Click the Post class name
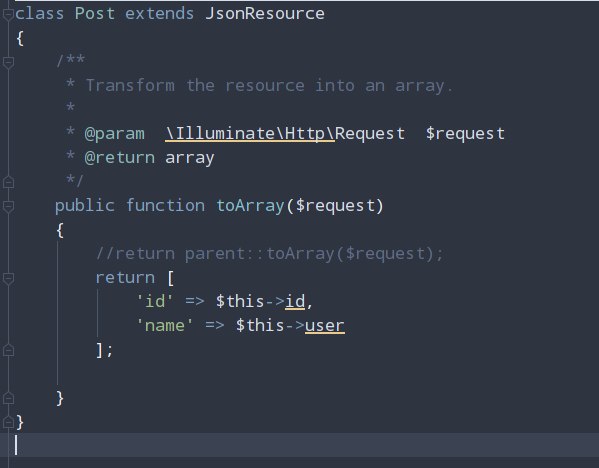The width and height of the screenshot is (599, 468). (95, 14)
